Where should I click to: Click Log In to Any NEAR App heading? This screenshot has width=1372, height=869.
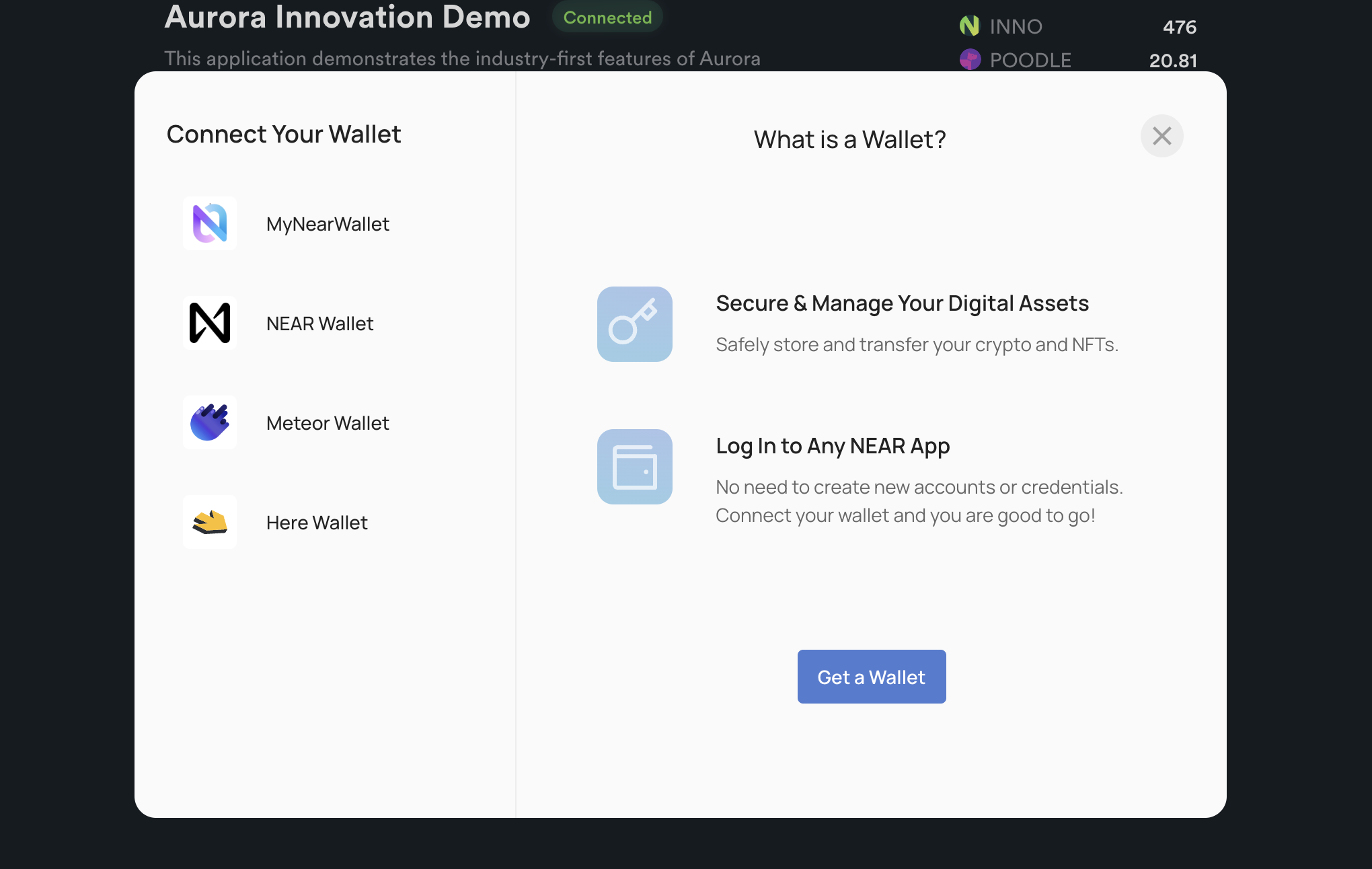833,446
